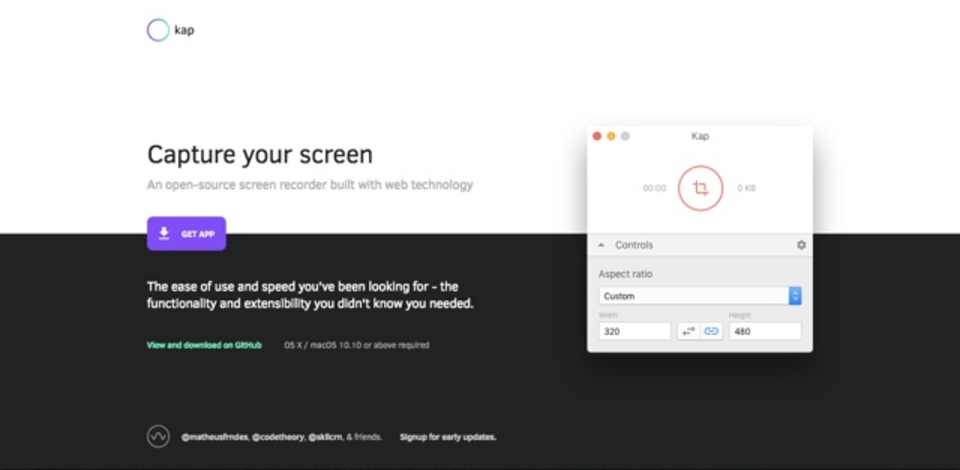Click the crop record button in Kap window
The height and width of the screenshot is (470, 960).
pyautogui.click(x=700, y=188)
